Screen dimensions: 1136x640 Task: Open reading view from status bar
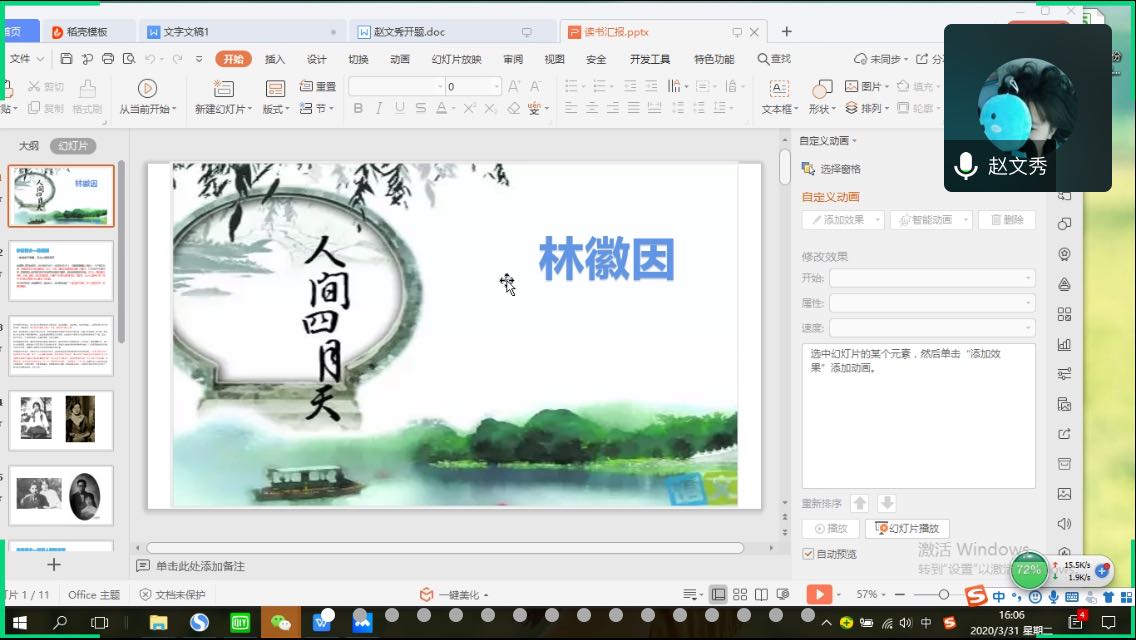pyautogui.click(x=761, y=594)
